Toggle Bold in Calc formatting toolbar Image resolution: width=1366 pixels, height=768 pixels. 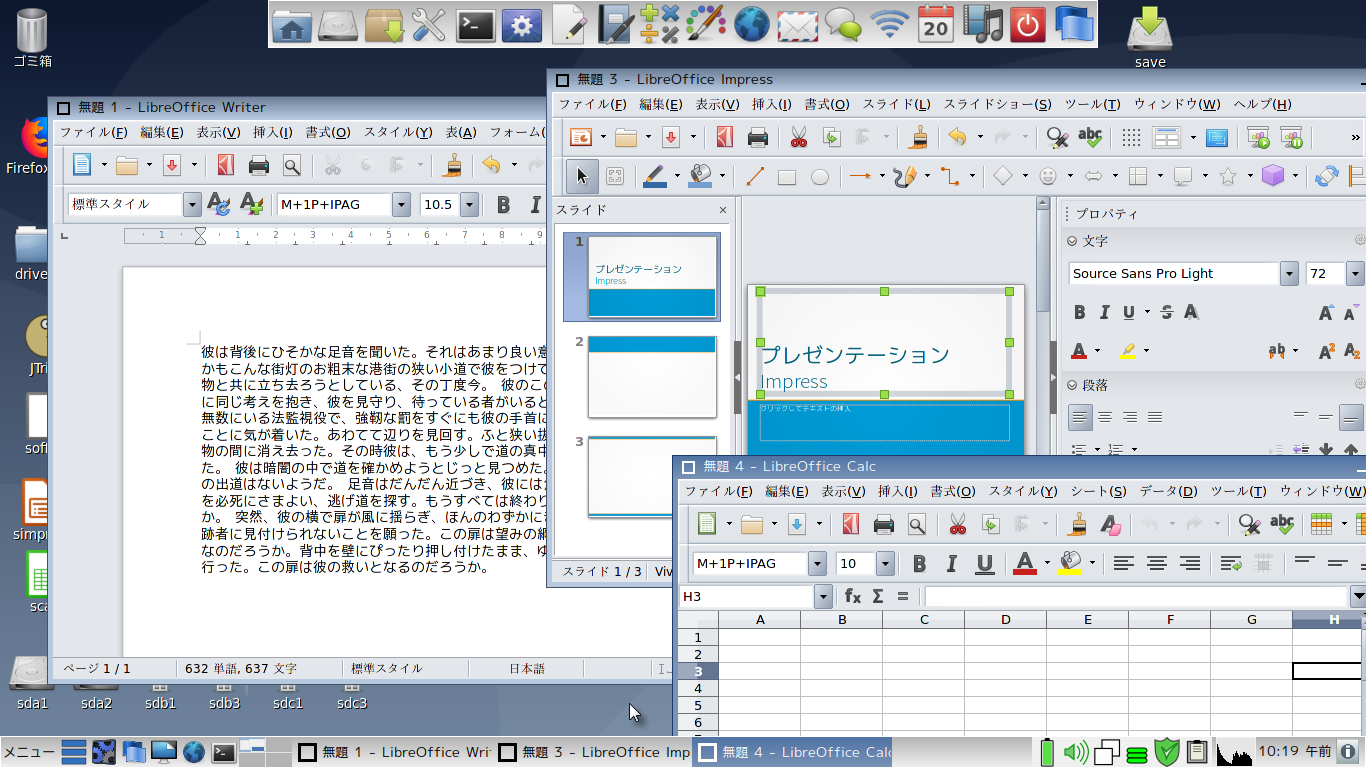919,563
